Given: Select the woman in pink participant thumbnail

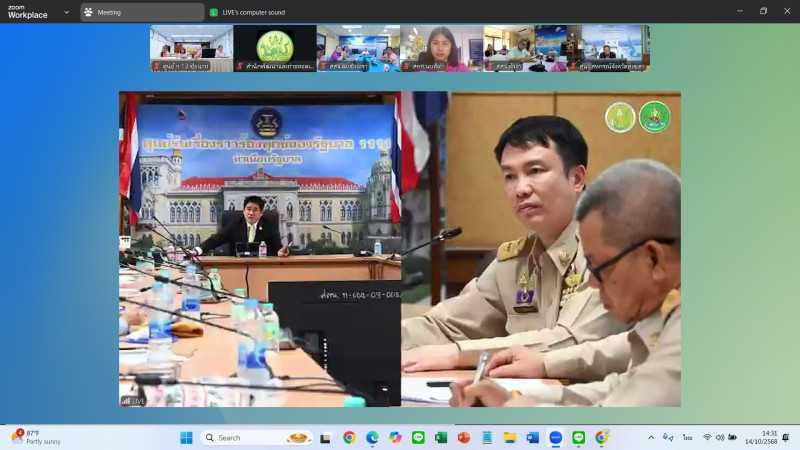Looking at the screenshot, I should coord(441,48).
